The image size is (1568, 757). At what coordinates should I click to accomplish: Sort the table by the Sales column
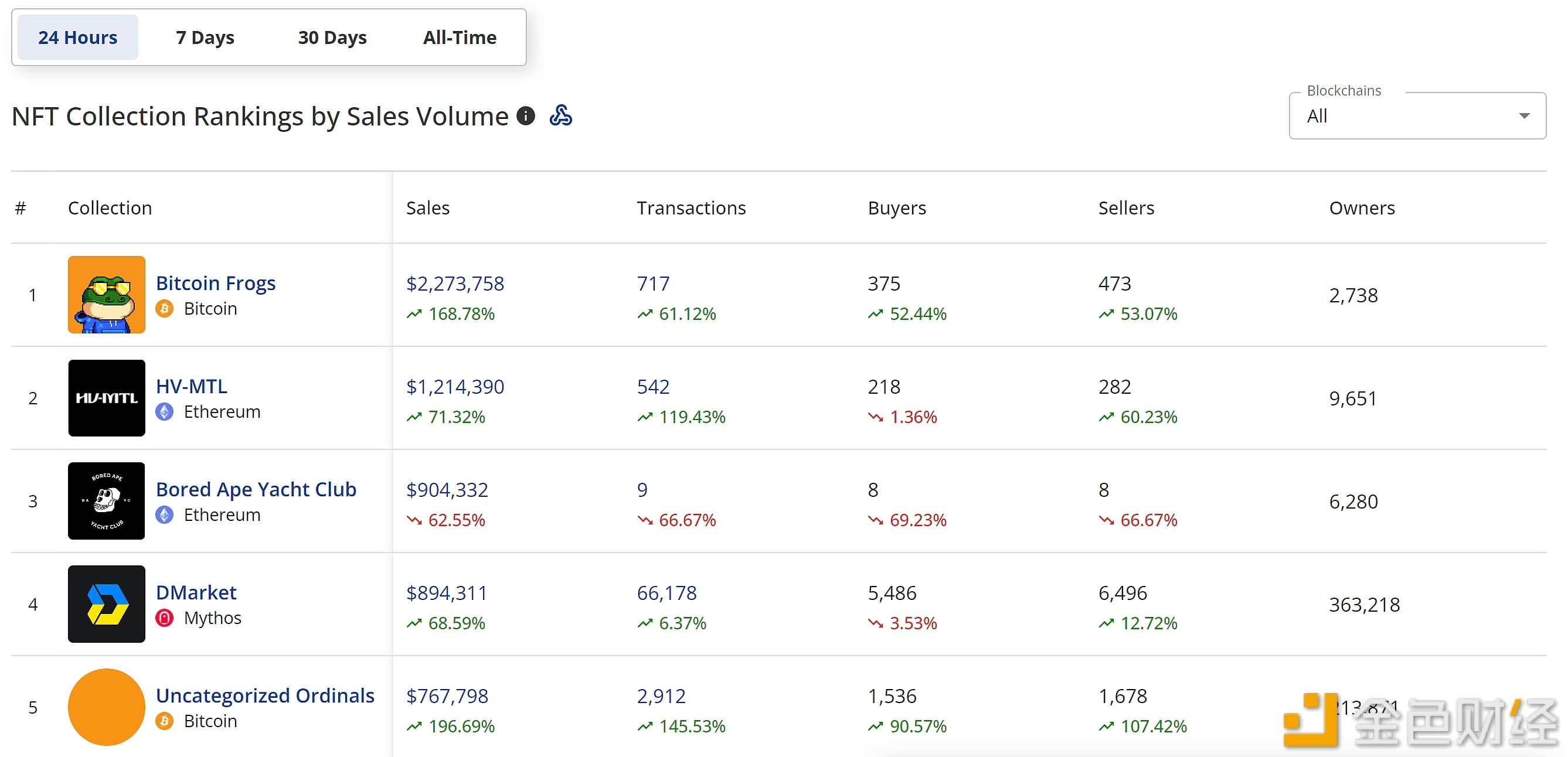pyautogui.click(x=428, y=207)
